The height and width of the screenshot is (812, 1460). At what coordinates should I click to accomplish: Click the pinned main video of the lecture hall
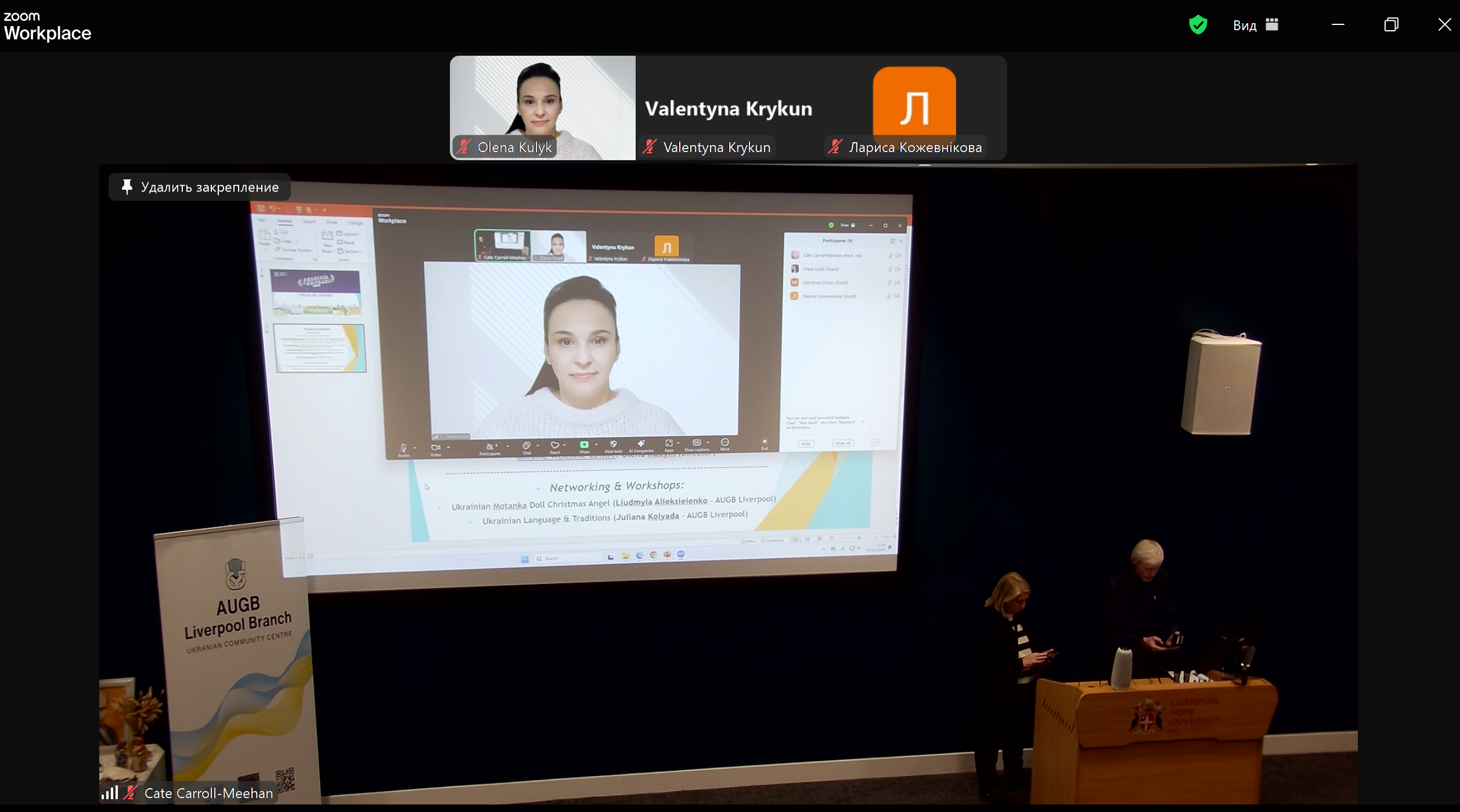[x=729, y=484]
